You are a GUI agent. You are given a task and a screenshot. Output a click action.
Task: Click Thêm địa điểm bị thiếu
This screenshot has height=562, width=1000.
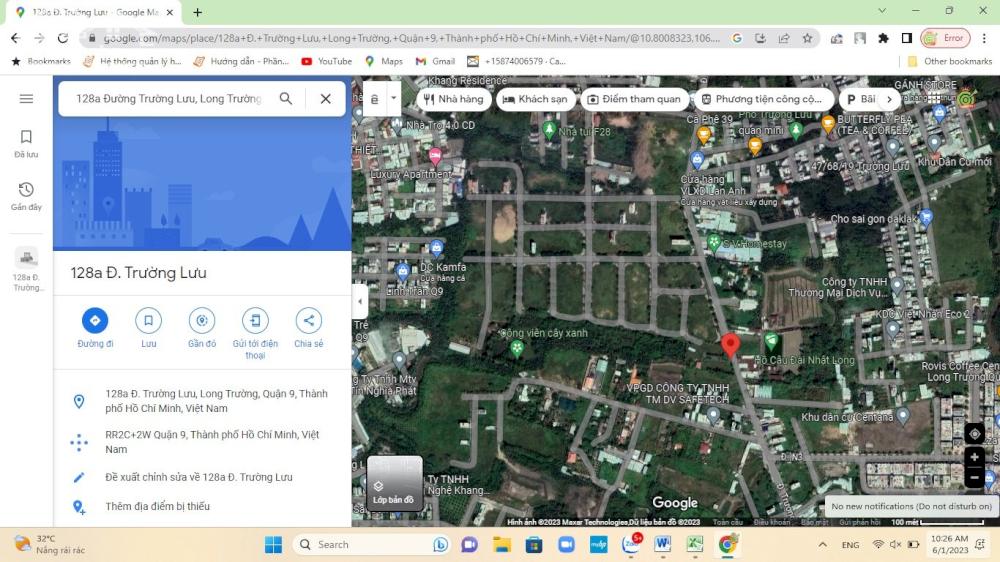[x=157, y=506]
